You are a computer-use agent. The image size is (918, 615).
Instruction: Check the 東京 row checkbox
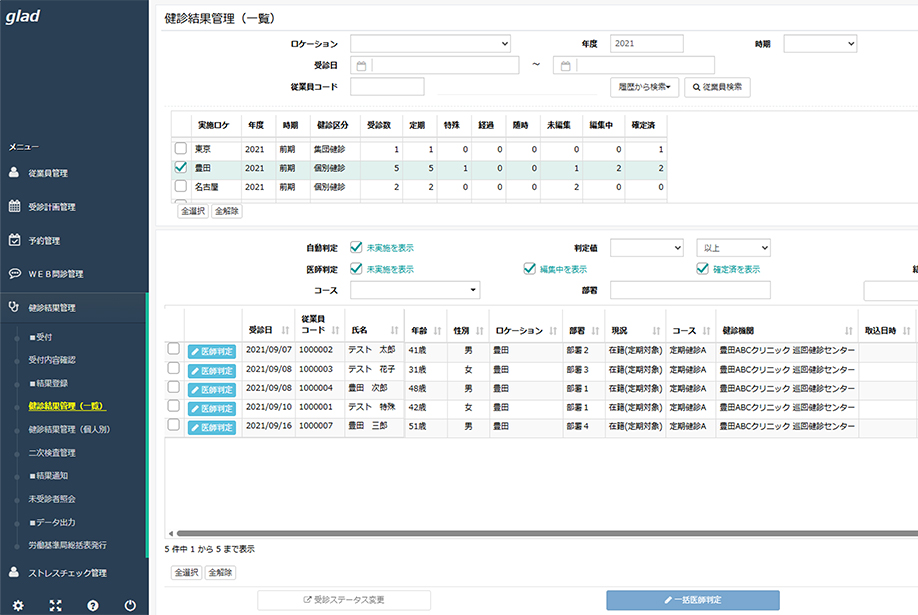181,149
